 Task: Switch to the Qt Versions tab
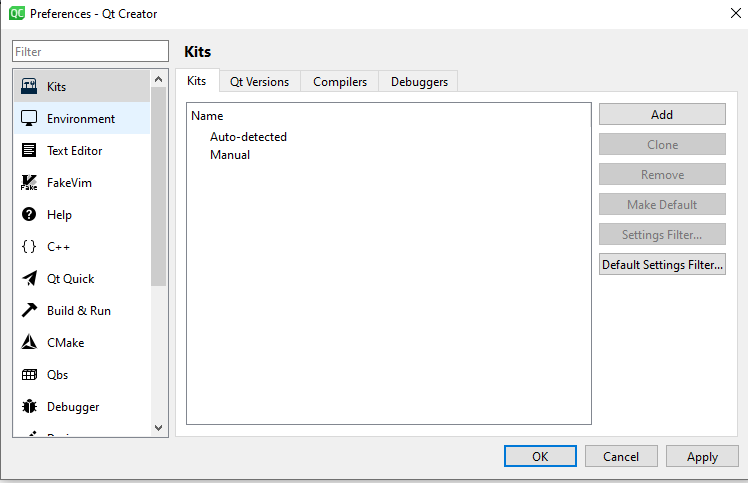pos(260,82)
